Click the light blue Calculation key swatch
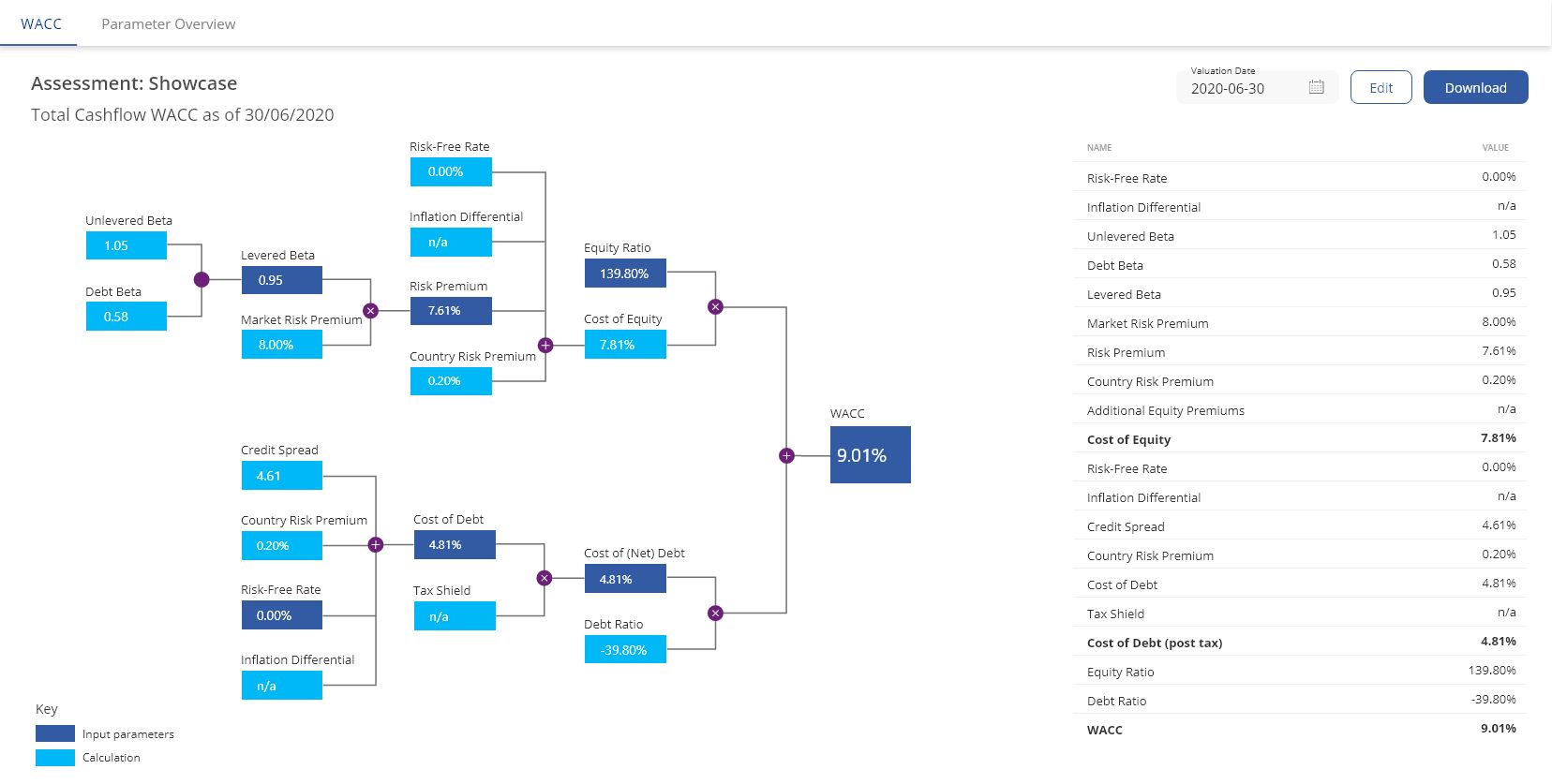The height and width of the screenshot is (784, 1552). 55,758
